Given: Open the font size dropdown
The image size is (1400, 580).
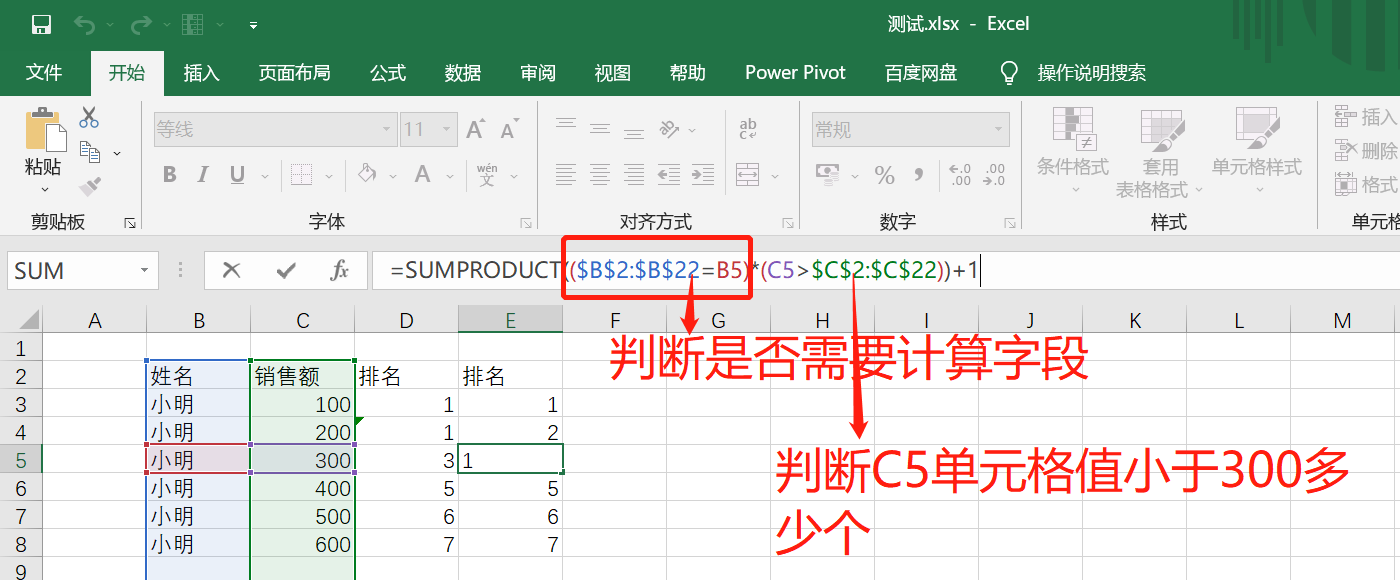Looking at the screenshot, I should click(447, 129).
